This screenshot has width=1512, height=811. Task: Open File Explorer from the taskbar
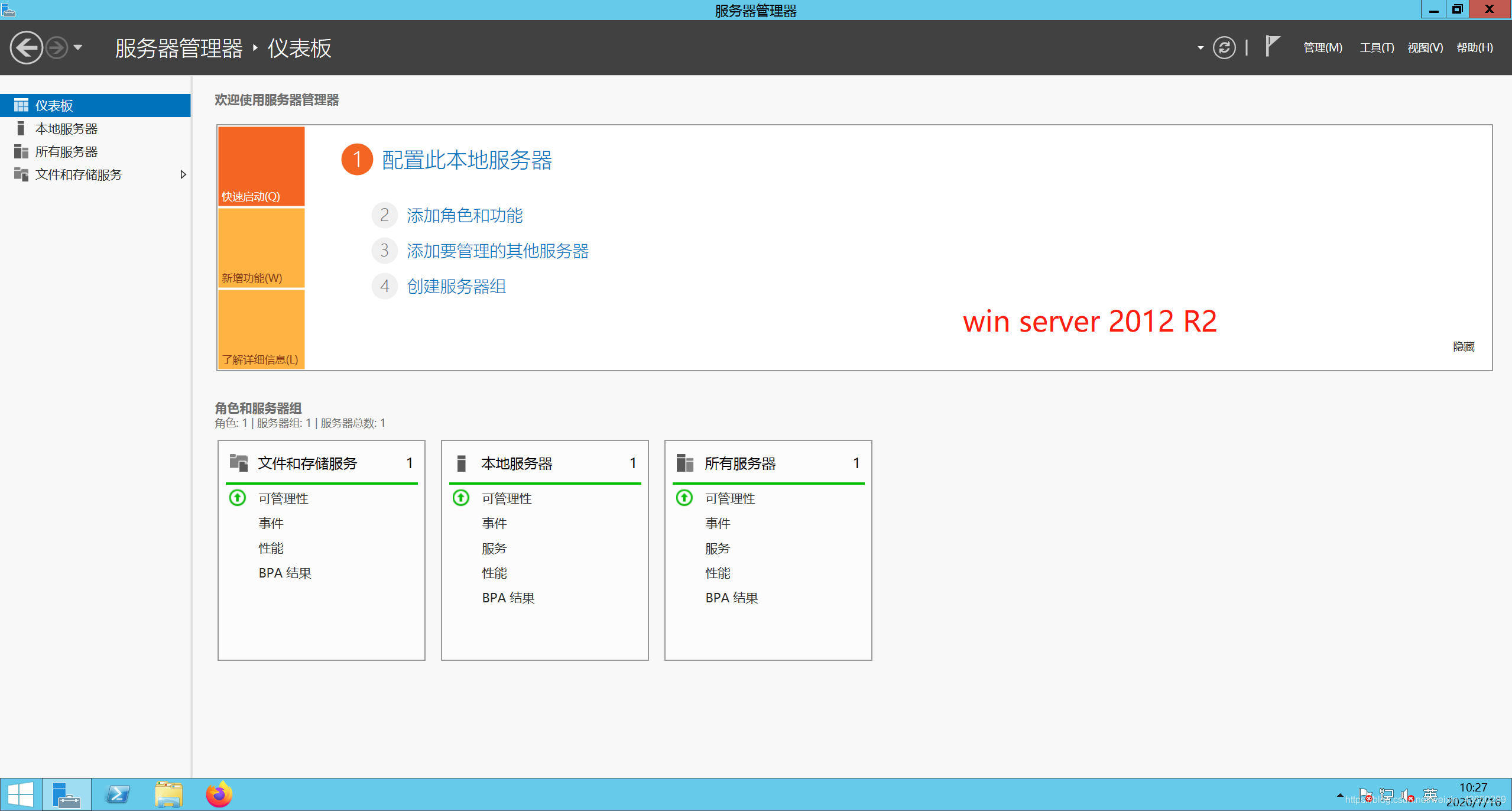[168, 794]
